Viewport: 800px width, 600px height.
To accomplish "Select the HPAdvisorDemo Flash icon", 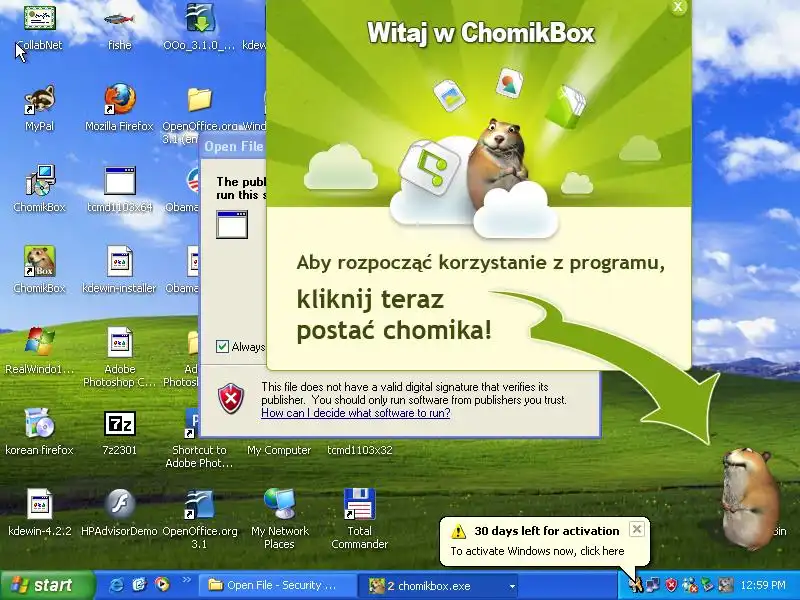I will click(119, 504).
